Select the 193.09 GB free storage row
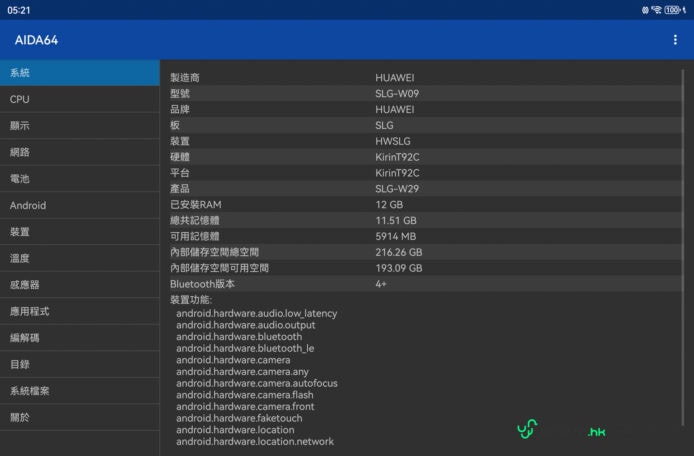Viewport: 694px width, 456px height. tap(425, 268)
